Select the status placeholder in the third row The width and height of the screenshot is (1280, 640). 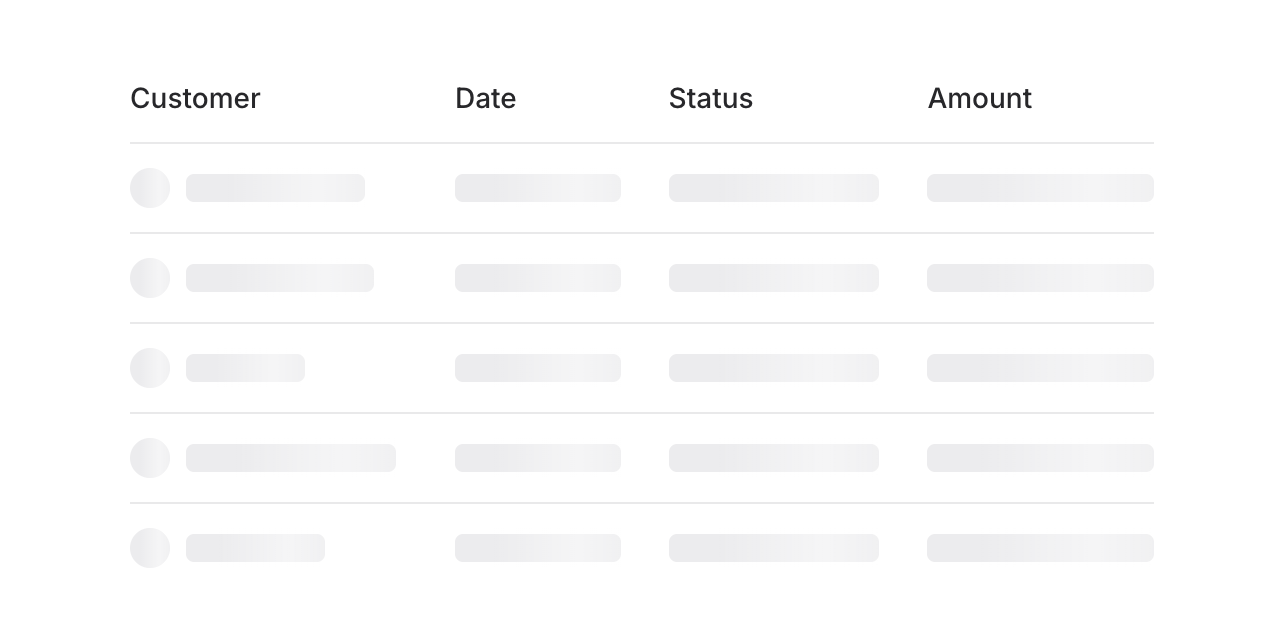point(774,368)
